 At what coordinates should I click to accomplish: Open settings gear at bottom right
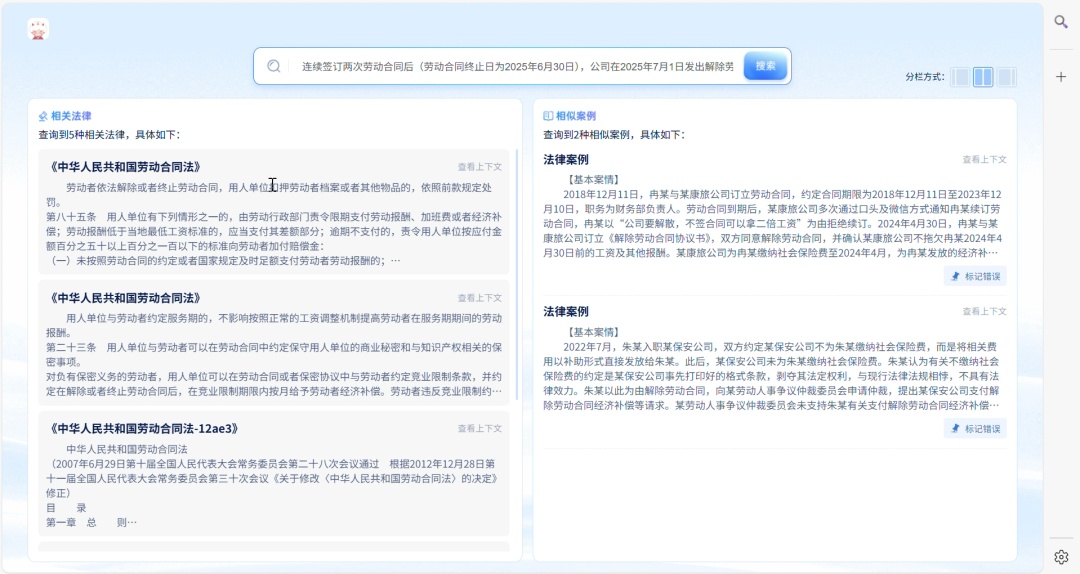pyautogui.click(x=1061, y=556)
